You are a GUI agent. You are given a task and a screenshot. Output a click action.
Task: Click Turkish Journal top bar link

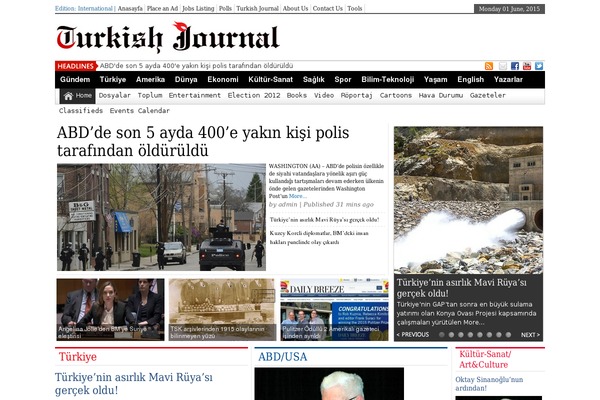pyautogui.click(x=257, y=8)
